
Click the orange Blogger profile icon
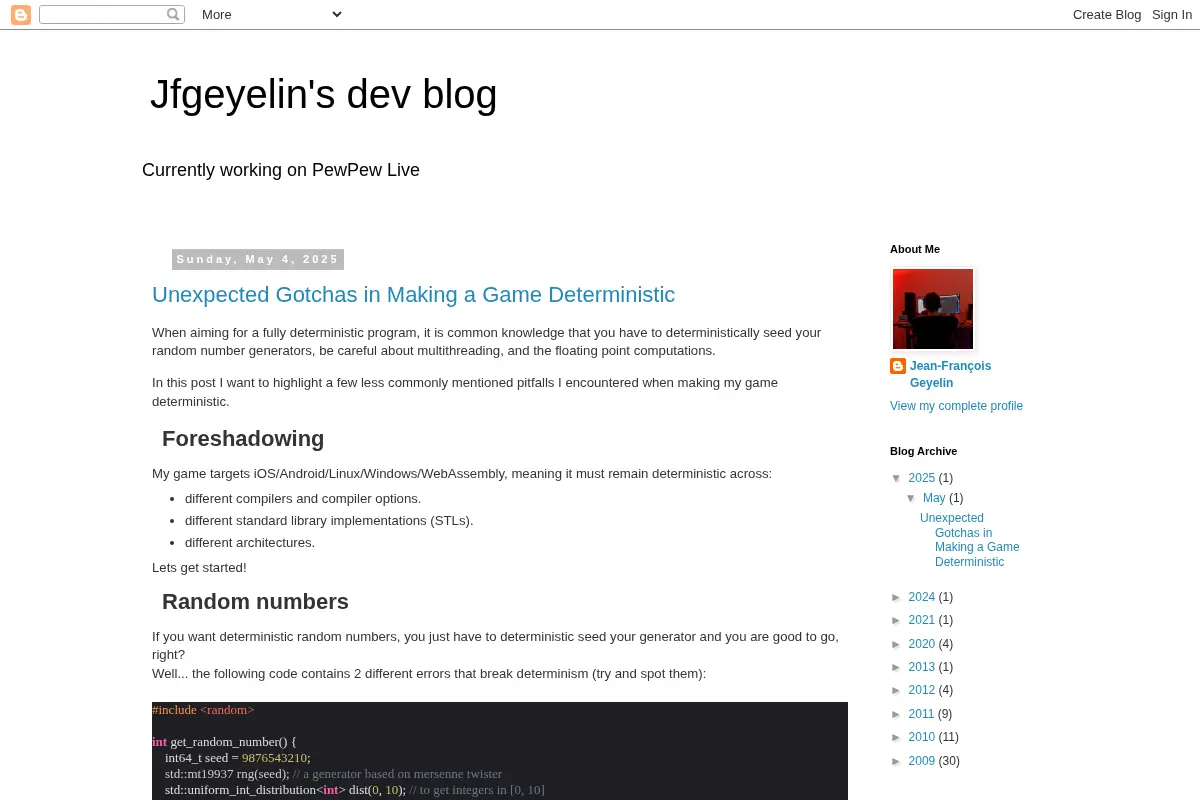point(898,366)
